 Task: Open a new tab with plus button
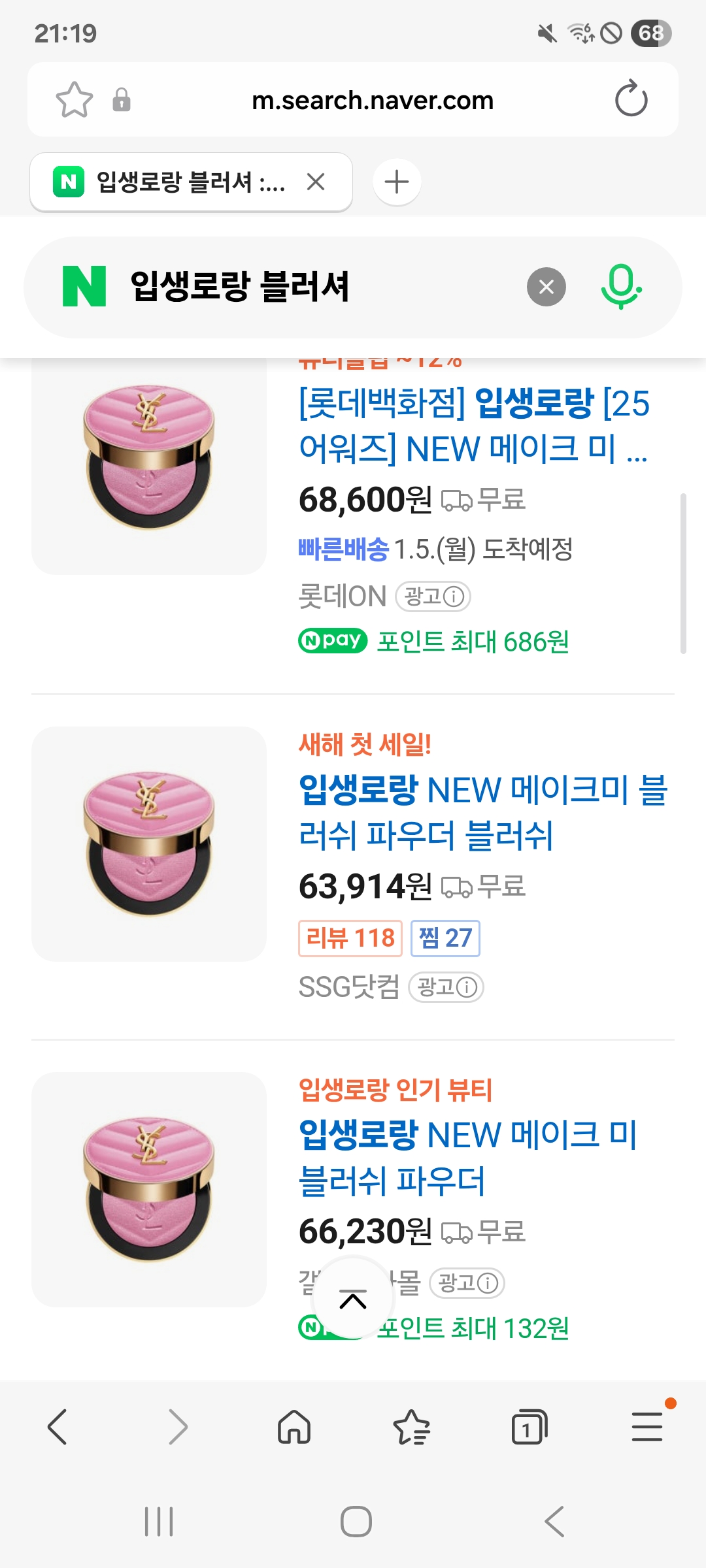(x=397, y=182)
